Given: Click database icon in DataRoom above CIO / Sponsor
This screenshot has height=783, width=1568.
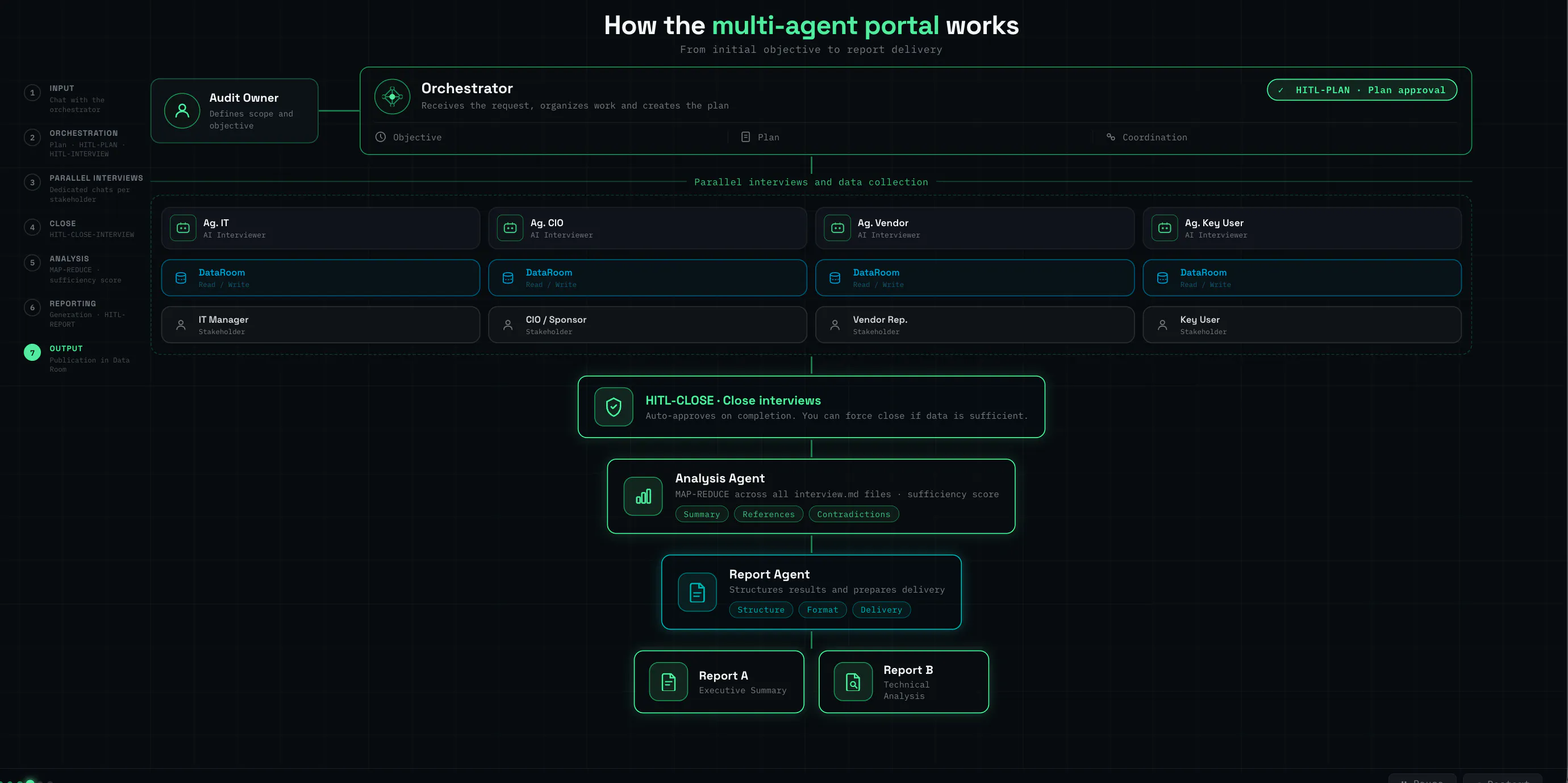Looking at the screenshot, I should click(x=508, y=278).
